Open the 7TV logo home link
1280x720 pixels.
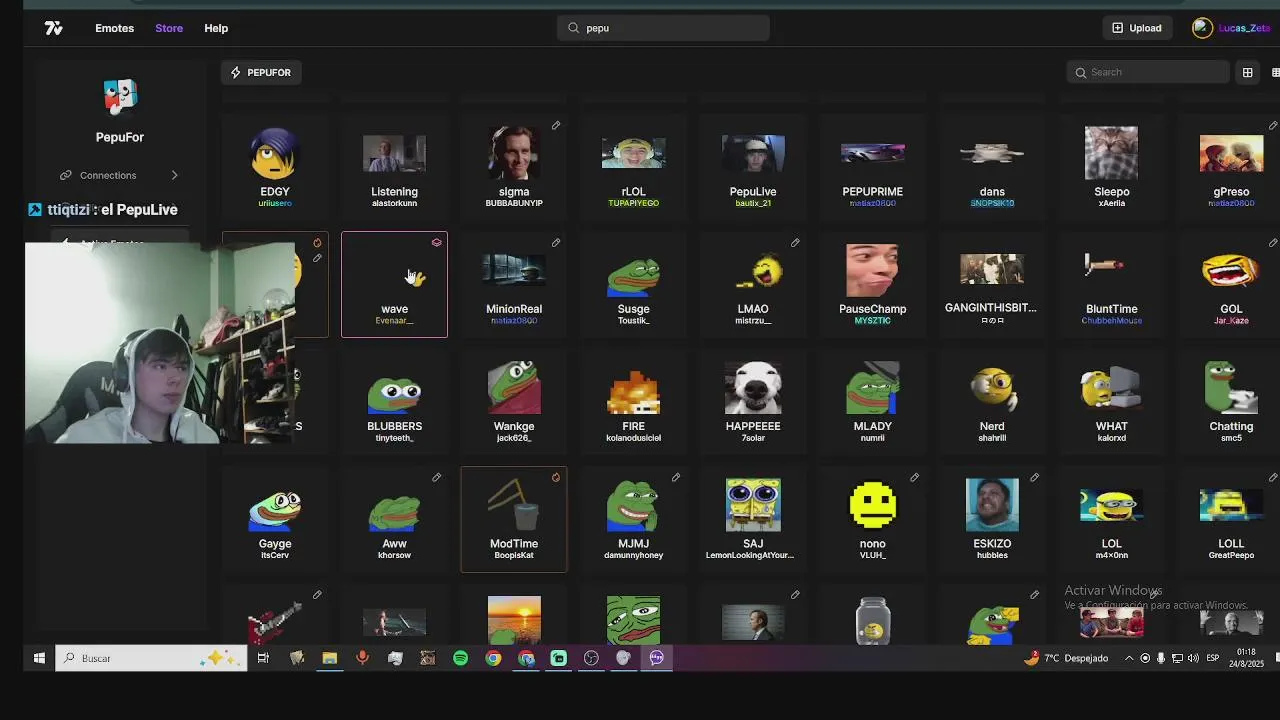point(54,28)
